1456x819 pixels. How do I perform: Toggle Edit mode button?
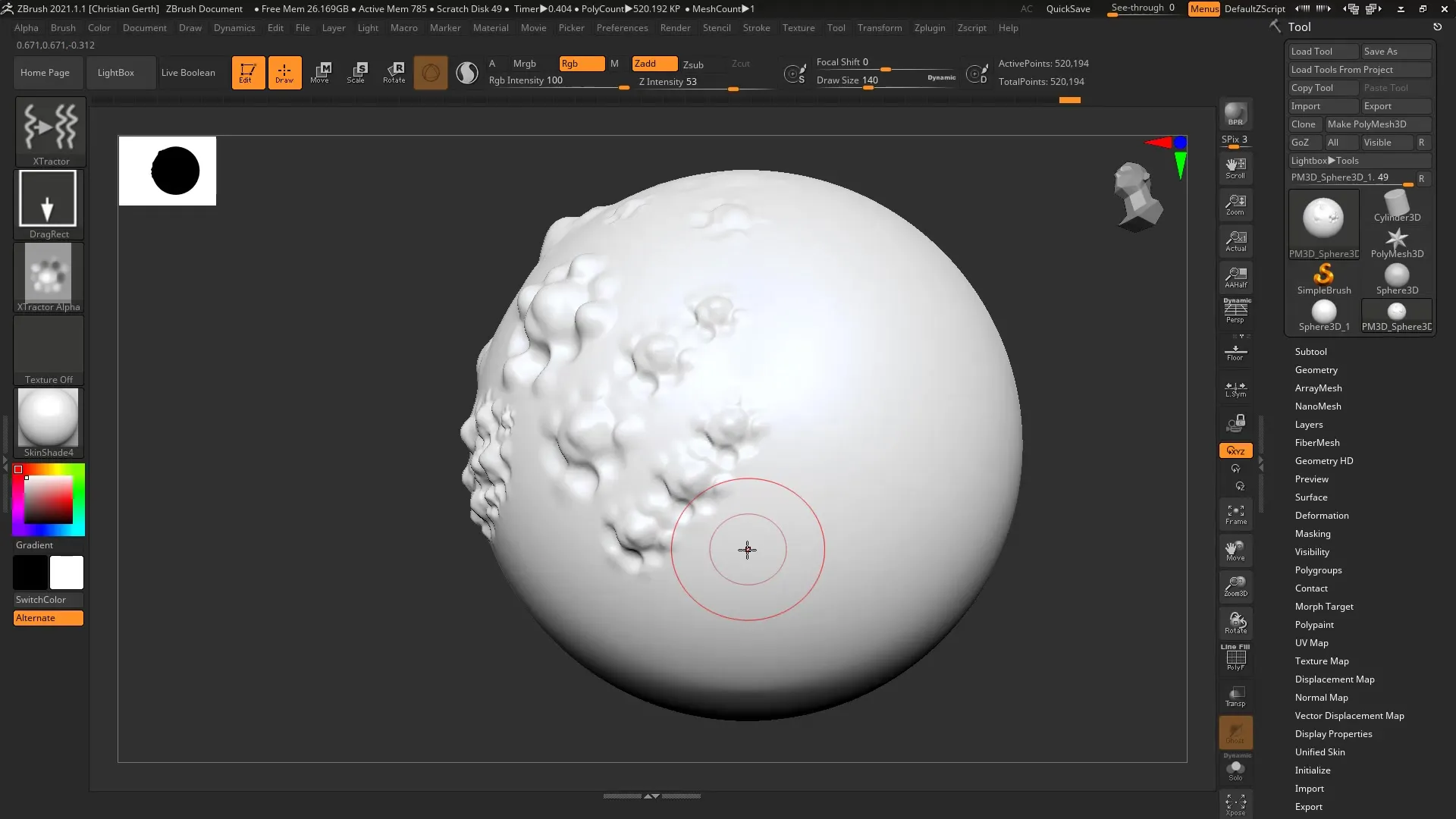point(248,73)
